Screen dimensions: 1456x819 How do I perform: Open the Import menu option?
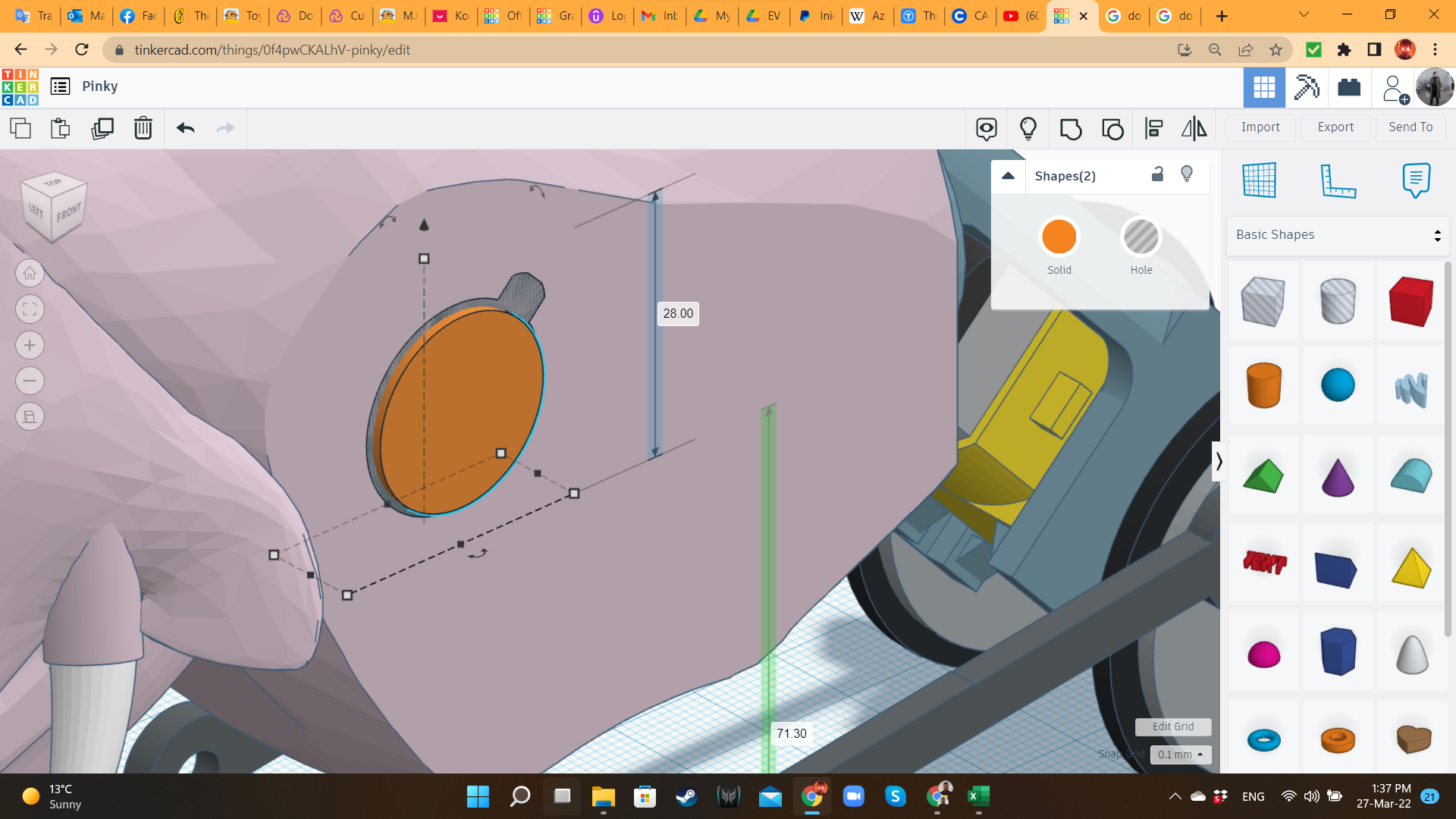pyautogui.click(x=1260, y=127)
